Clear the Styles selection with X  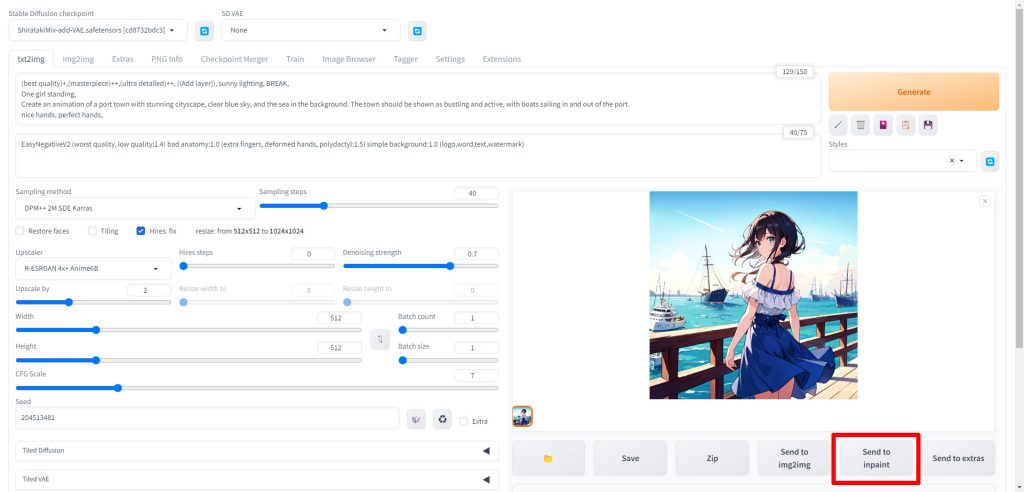(x=952, y=161)
